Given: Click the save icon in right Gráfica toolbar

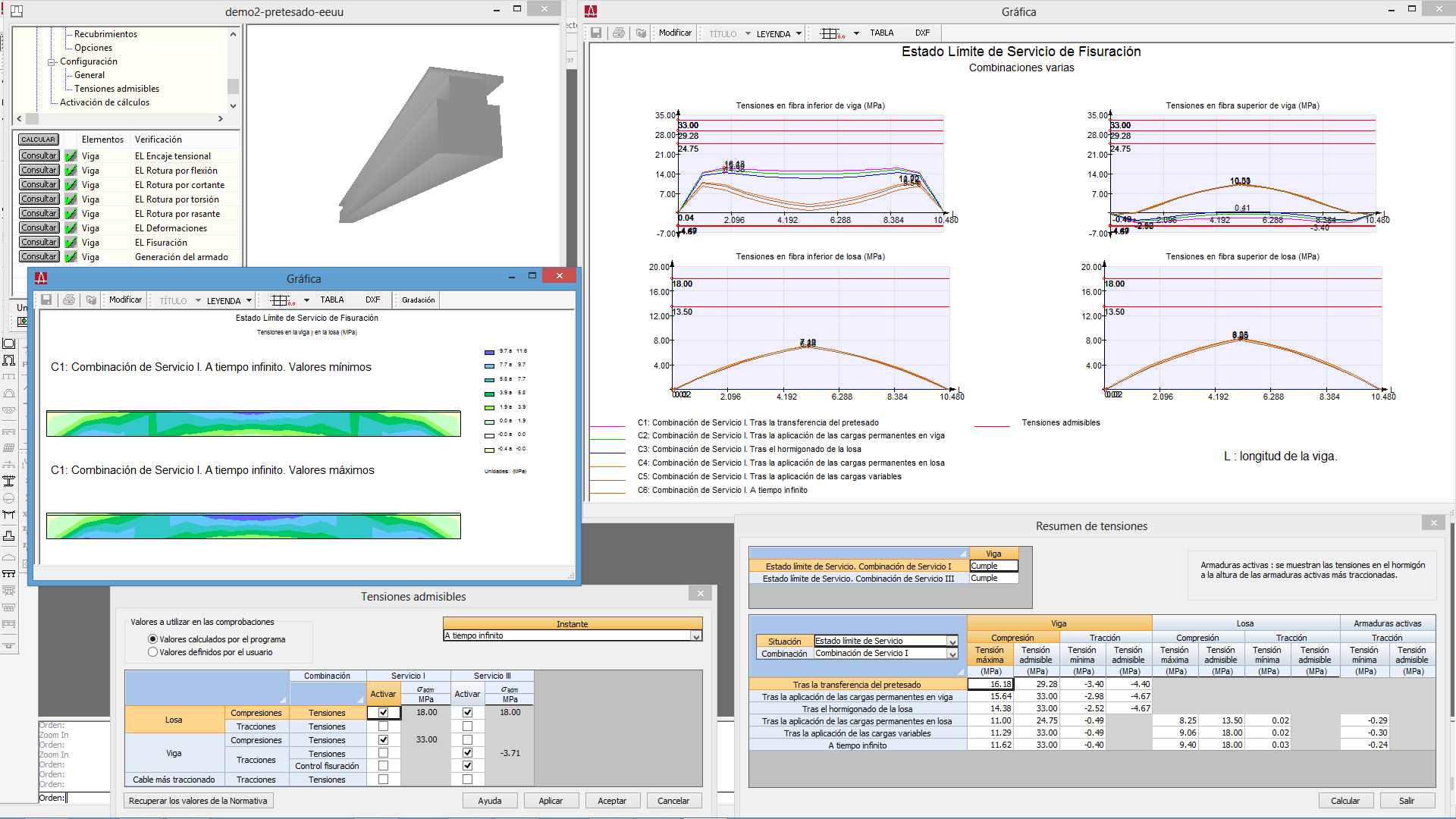Looking at the screenshot, I should pyautogui.click(x=596, y=33).
